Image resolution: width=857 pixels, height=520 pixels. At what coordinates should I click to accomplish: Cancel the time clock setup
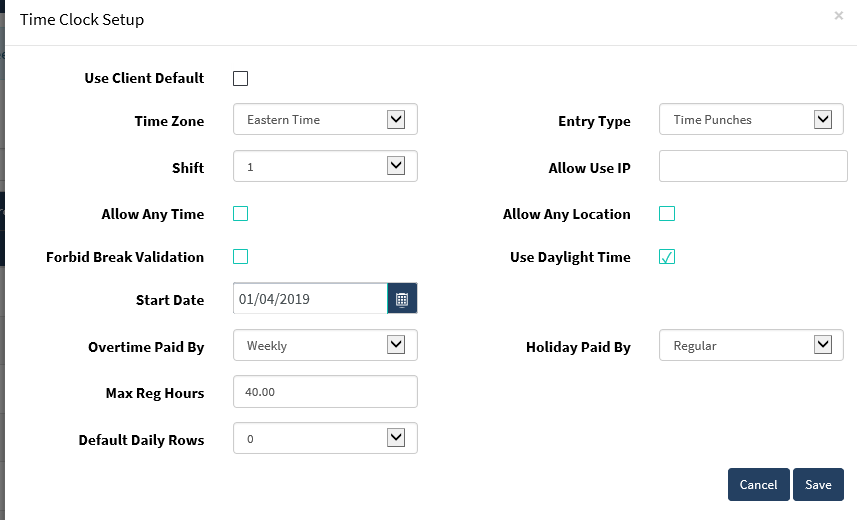pyautogui.click(x=759, y=484)
